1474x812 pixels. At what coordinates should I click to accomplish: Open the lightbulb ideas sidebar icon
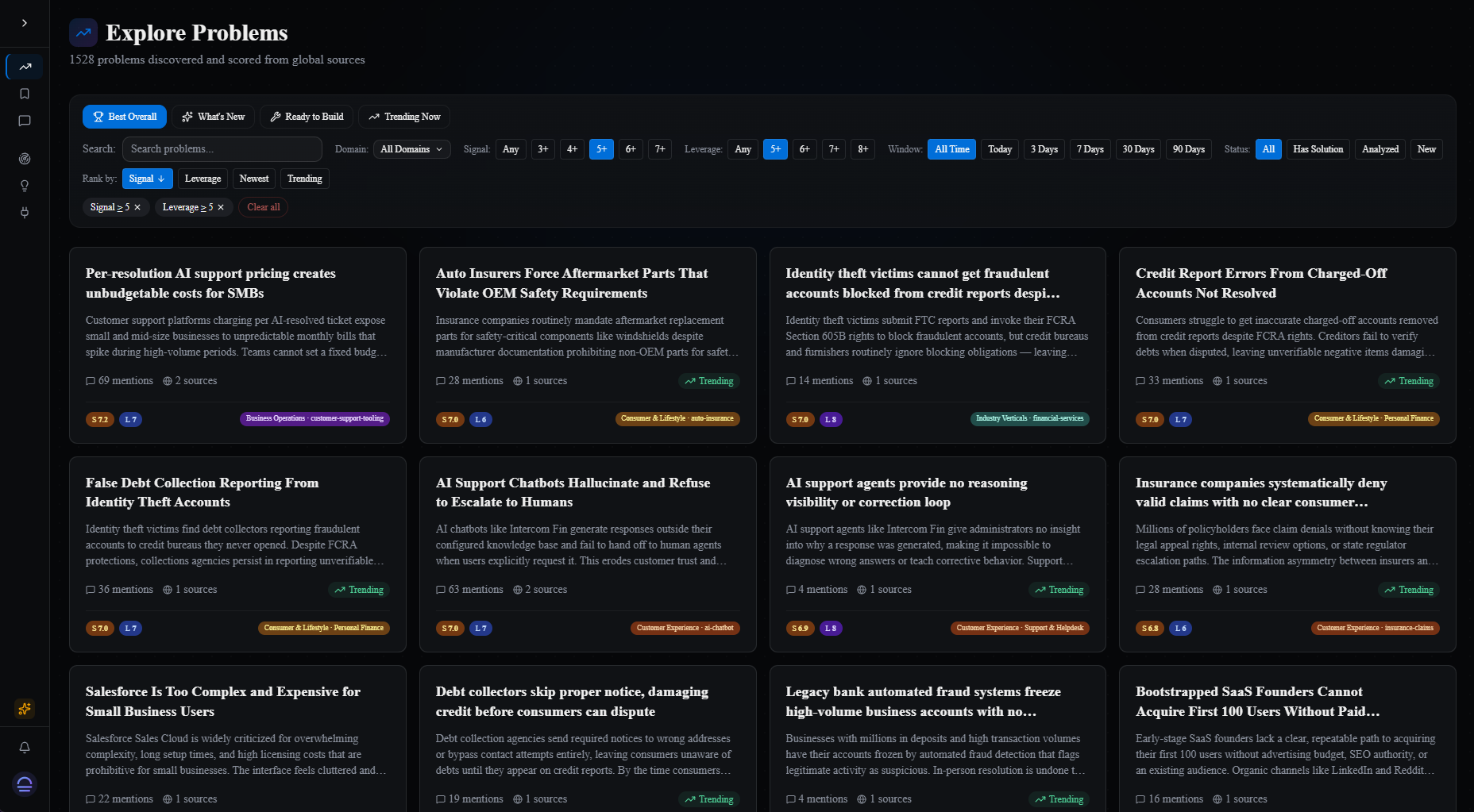(x=25, y=186)
